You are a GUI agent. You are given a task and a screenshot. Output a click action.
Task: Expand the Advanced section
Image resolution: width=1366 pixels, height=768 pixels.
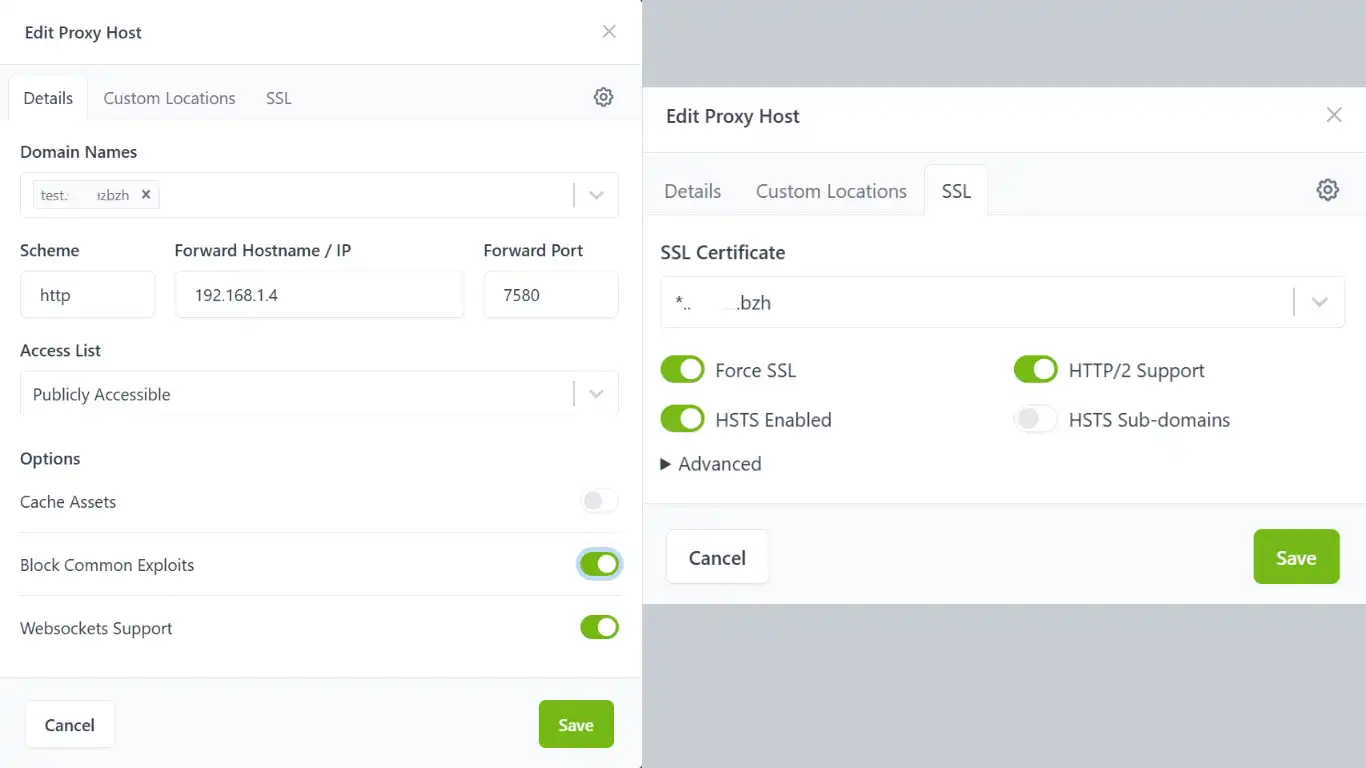point(711,464)
